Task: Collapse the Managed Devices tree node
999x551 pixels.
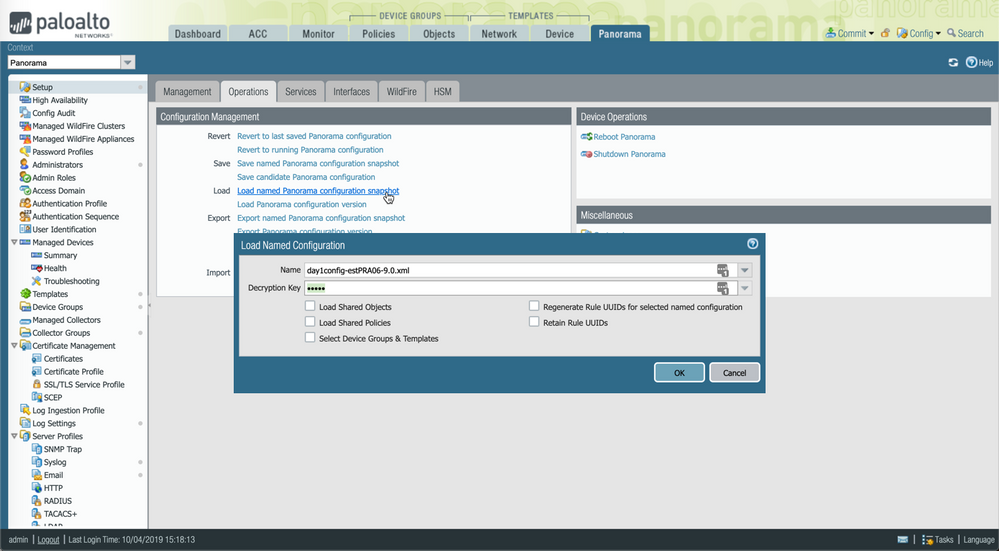Action: pos(14,242)
